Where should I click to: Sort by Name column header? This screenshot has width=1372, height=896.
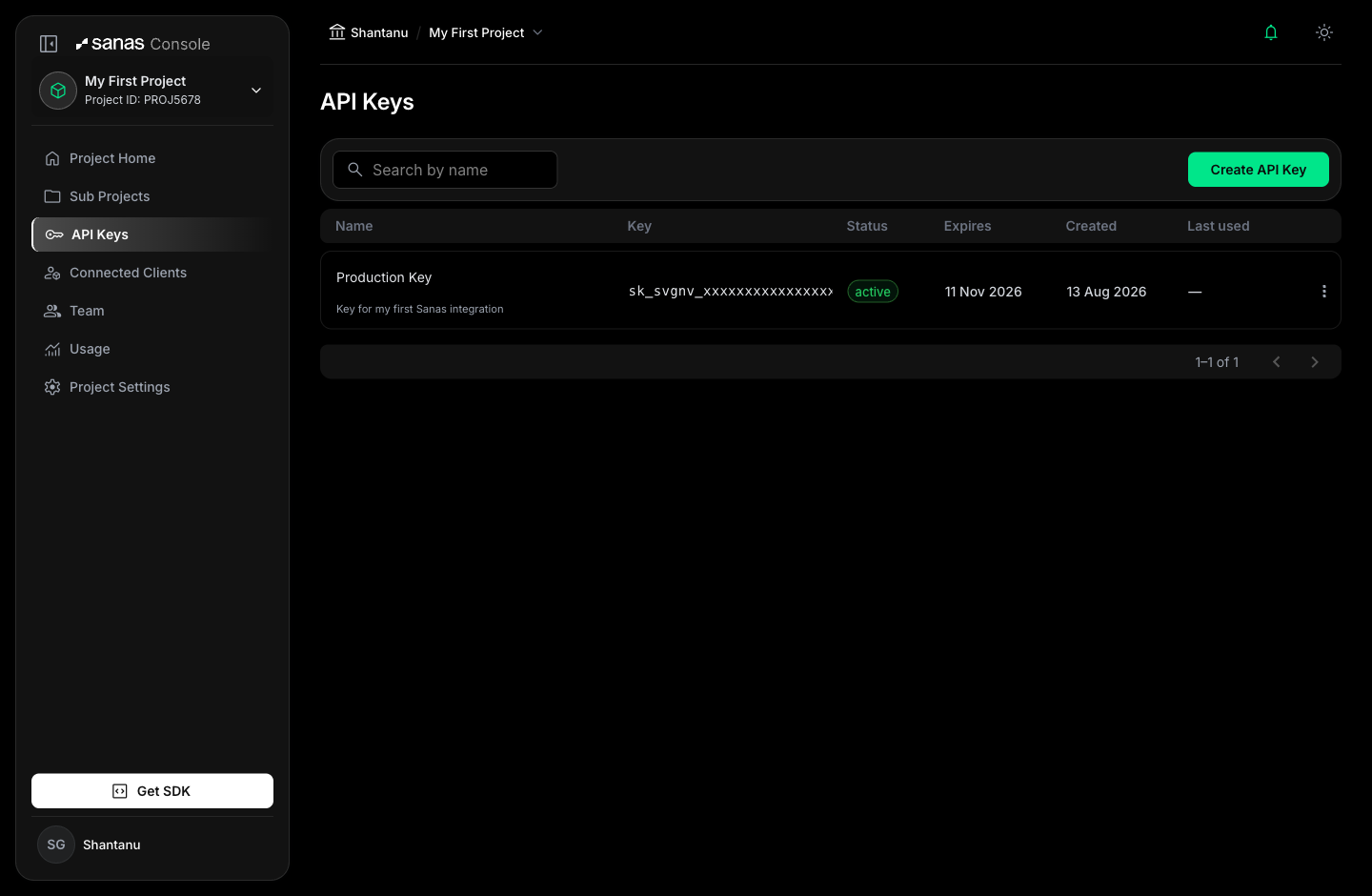point(354,226)
